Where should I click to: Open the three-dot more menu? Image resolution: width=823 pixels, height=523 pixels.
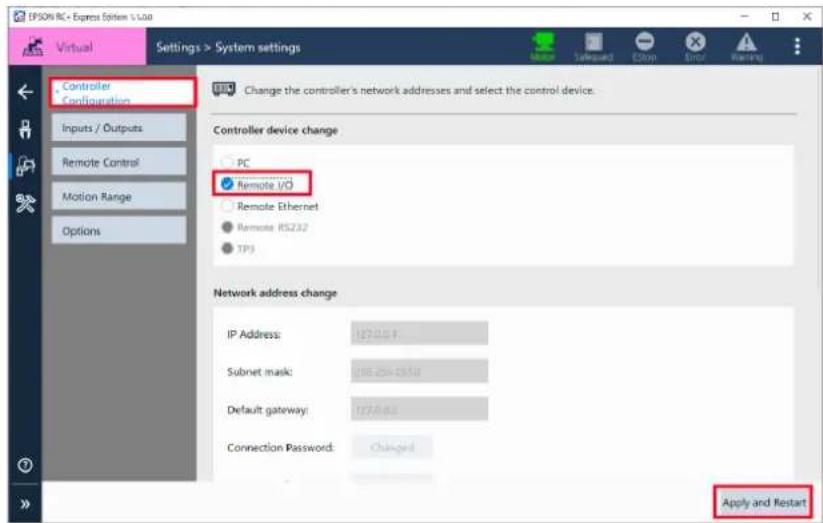pos(797,46)
